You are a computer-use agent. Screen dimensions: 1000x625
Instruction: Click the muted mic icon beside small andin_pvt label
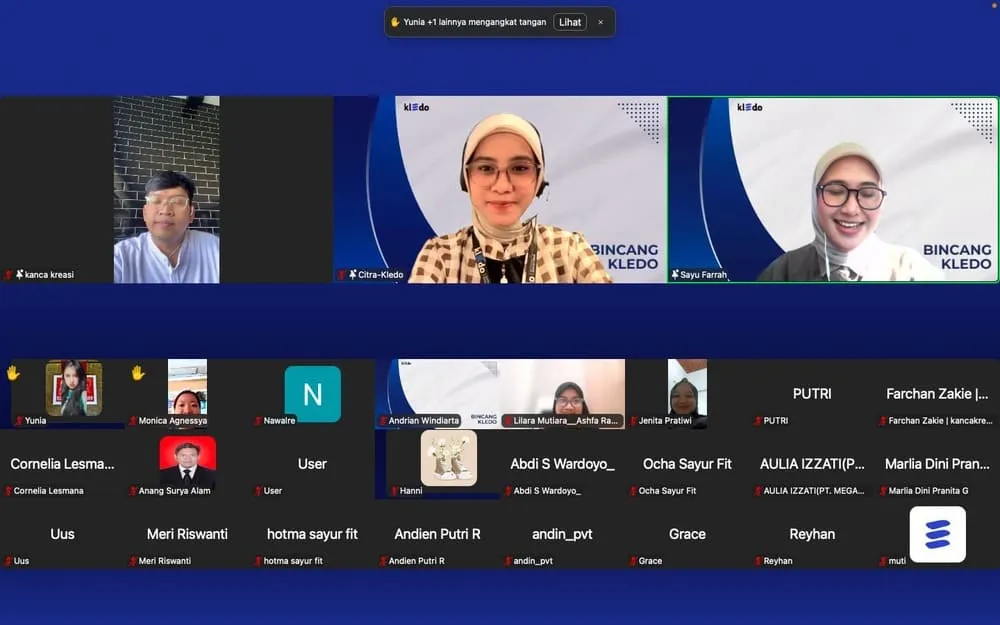point(508,561)
